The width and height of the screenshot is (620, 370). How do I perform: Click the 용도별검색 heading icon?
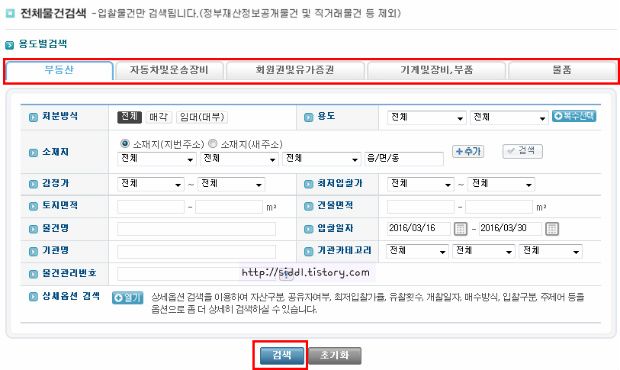point(9,45)
